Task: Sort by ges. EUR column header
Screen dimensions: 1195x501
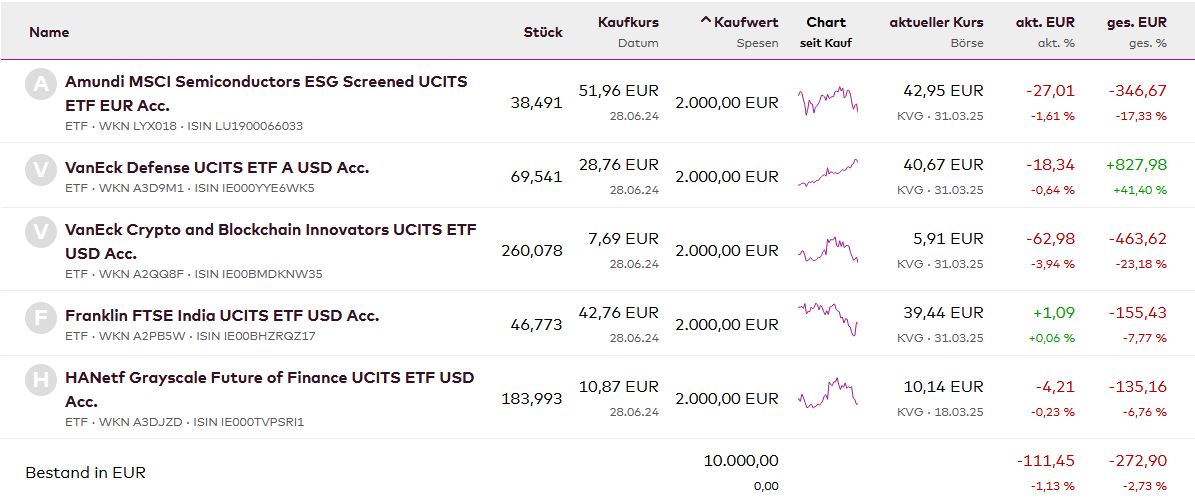Action: pos(1136,22)
